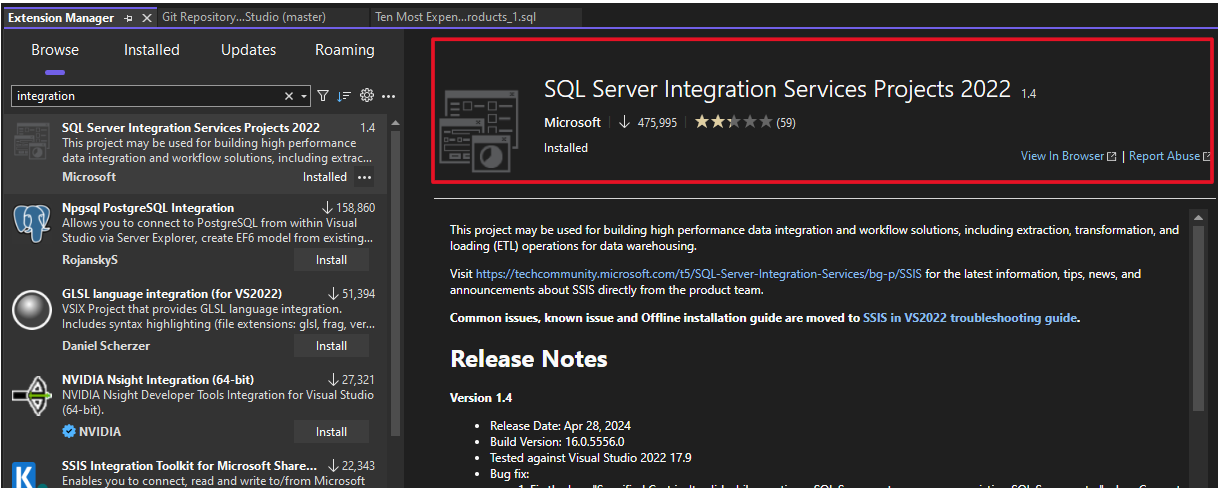Viewport: 1220px width, 489px height.
Task: Click the large SSIS Projects logo
Action: tap(479, 131)
